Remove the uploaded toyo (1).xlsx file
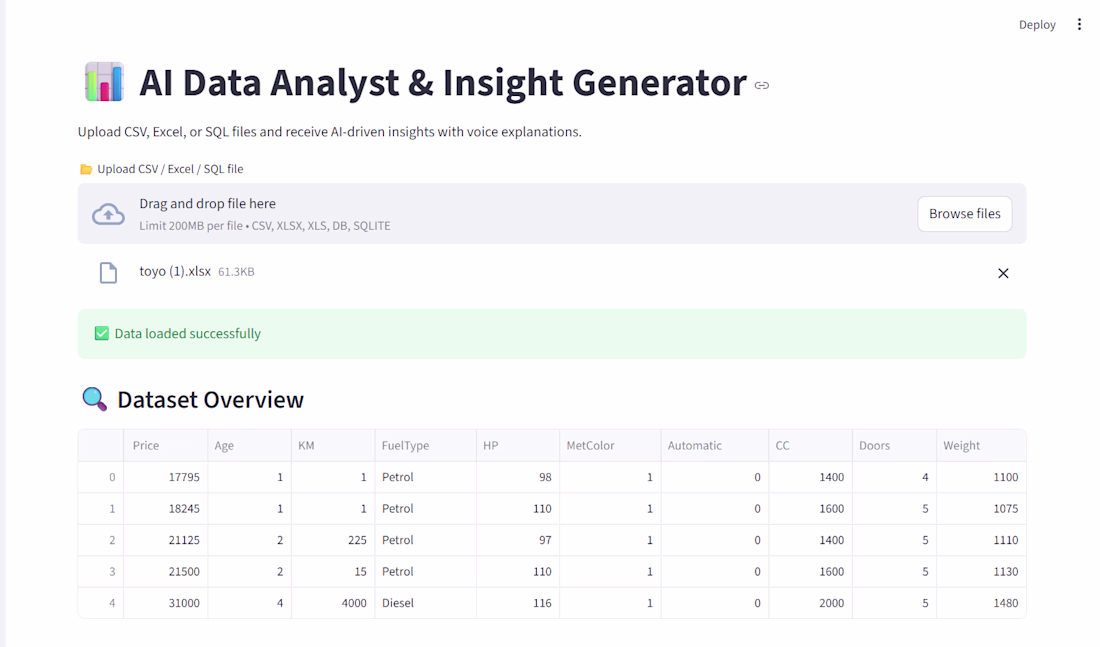The height and width of the screenshot is (647, 1100). (1003, 273)
